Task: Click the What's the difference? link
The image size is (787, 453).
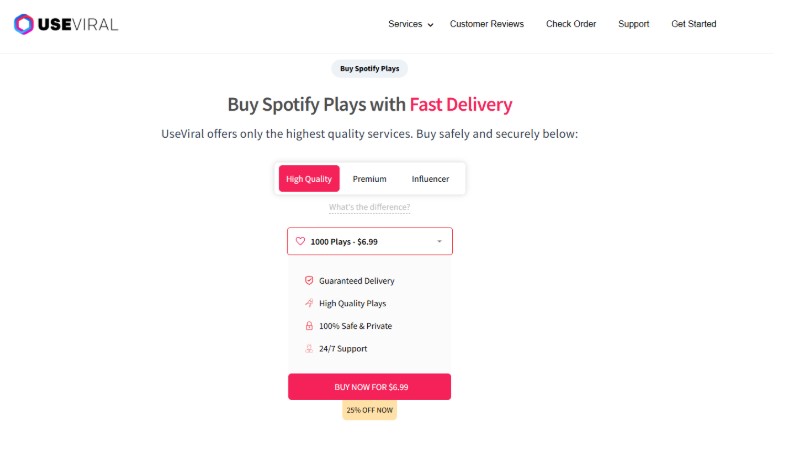Action: [369, 207]
